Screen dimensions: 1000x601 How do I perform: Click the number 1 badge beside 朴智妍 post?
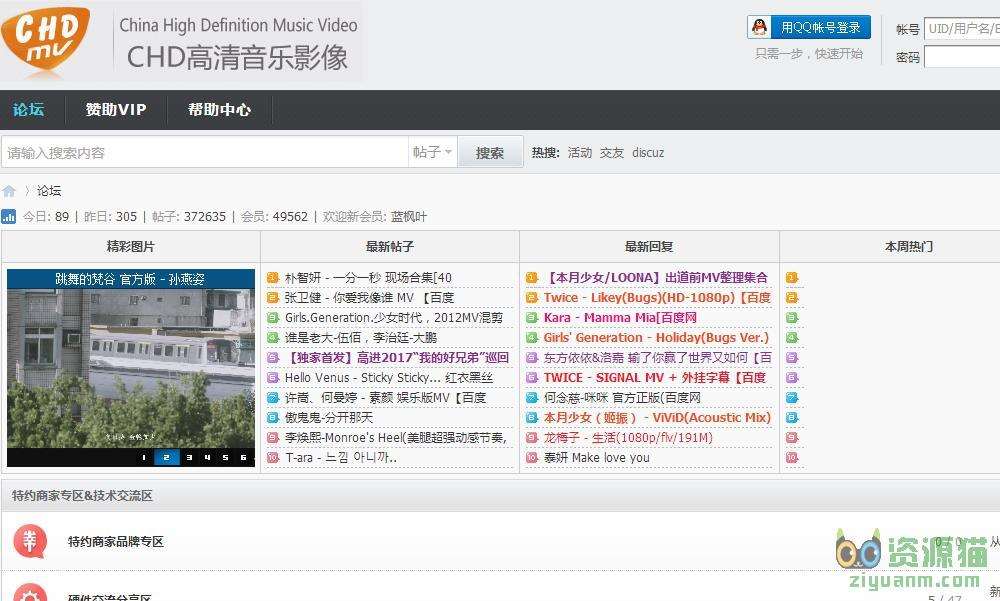(273, 278)
